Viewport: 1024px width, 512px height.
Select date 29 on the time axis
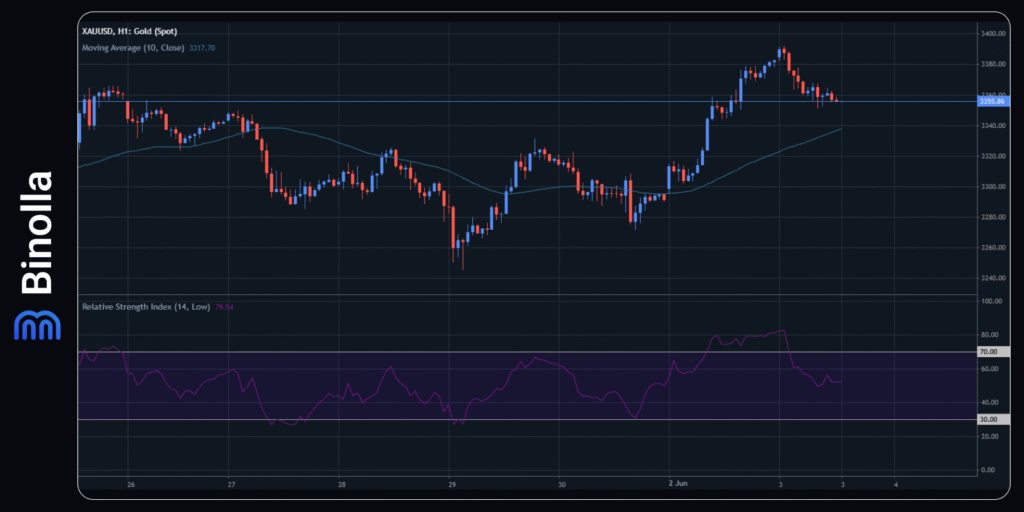(450, 484)
